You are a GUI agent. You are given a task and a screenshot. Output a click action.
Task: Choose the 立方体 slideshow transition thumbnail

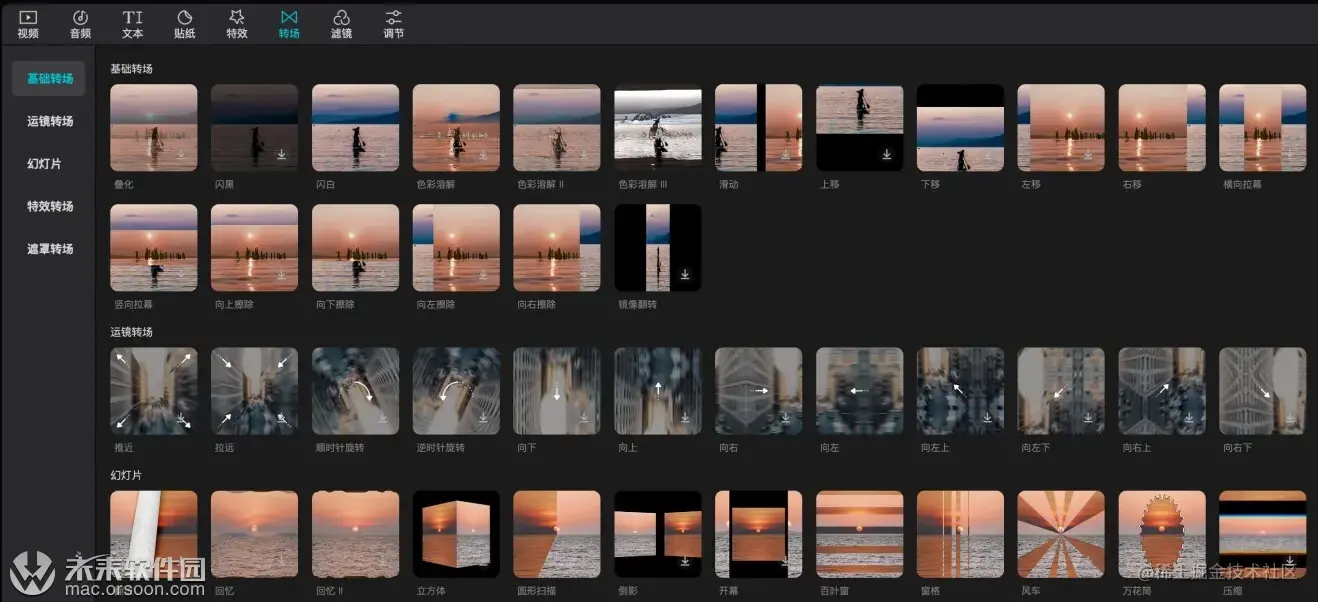pyautogui.click(x=456, y=534)
